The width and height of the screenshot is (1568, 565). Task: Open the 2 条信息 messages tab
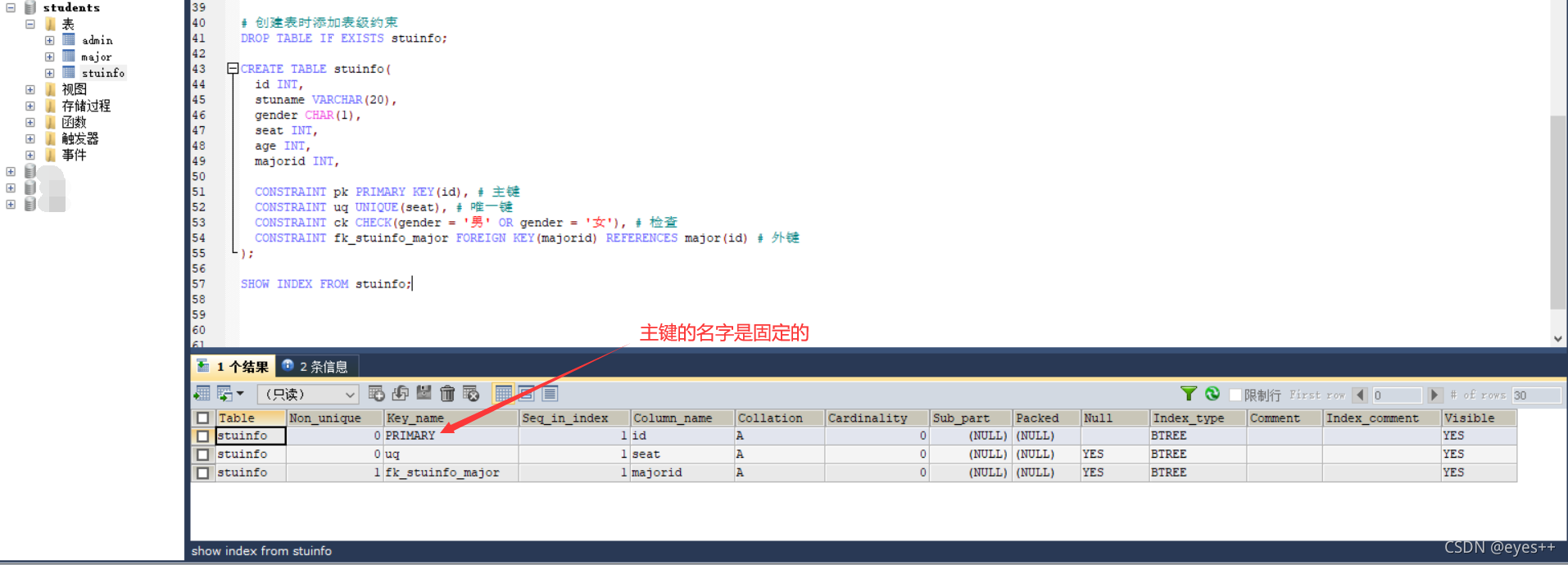point(316,366)
